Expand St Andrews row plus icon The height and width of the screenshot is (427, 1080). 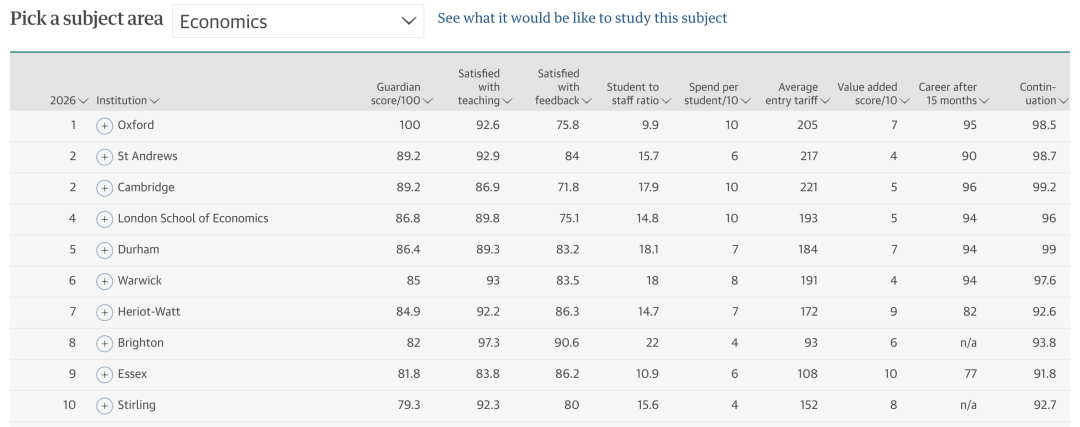coord(105,157)
